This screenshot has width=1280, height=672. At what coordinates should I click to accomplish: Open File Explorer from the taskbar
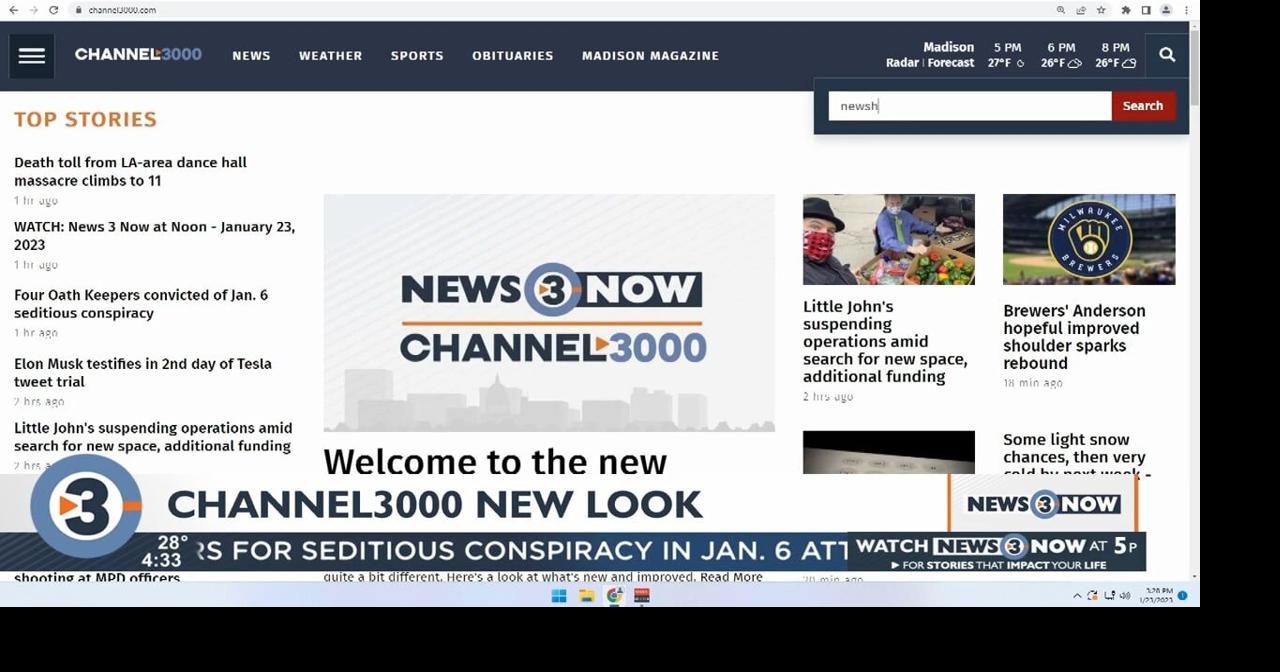point(586,595)
